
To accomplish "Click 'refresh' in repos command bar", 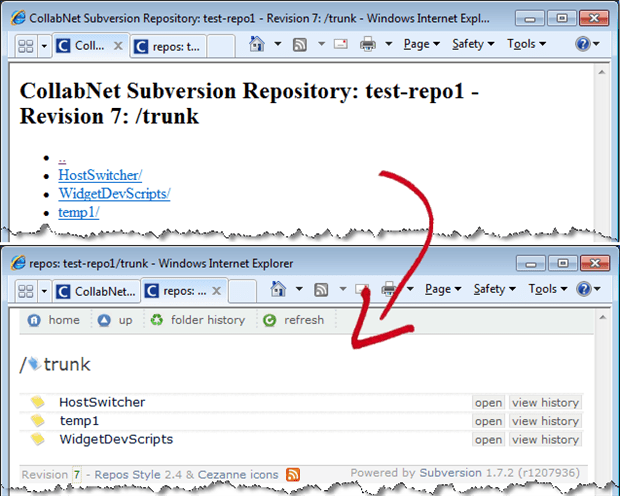I will (293, 320).
